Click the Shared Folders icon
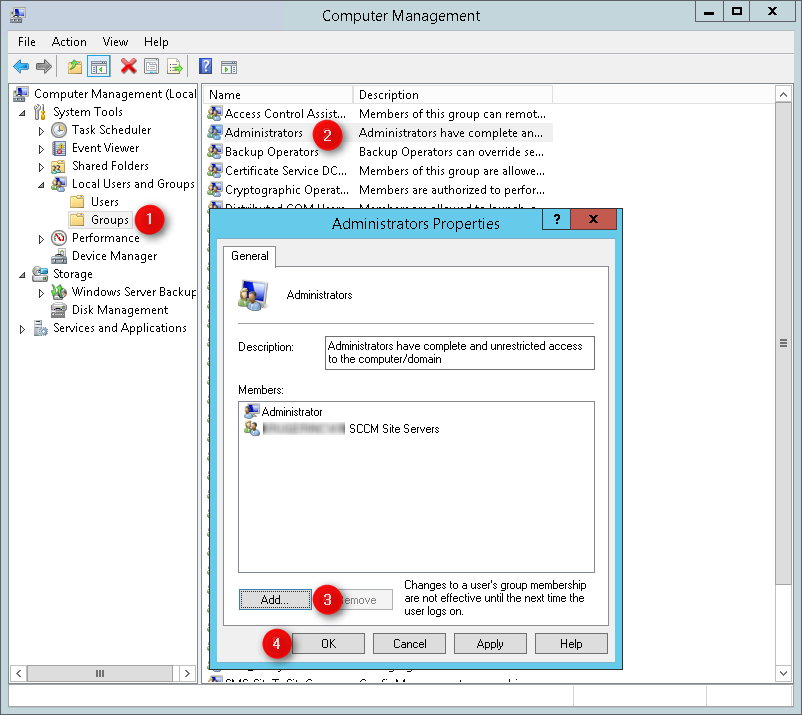 click(58, 166)
